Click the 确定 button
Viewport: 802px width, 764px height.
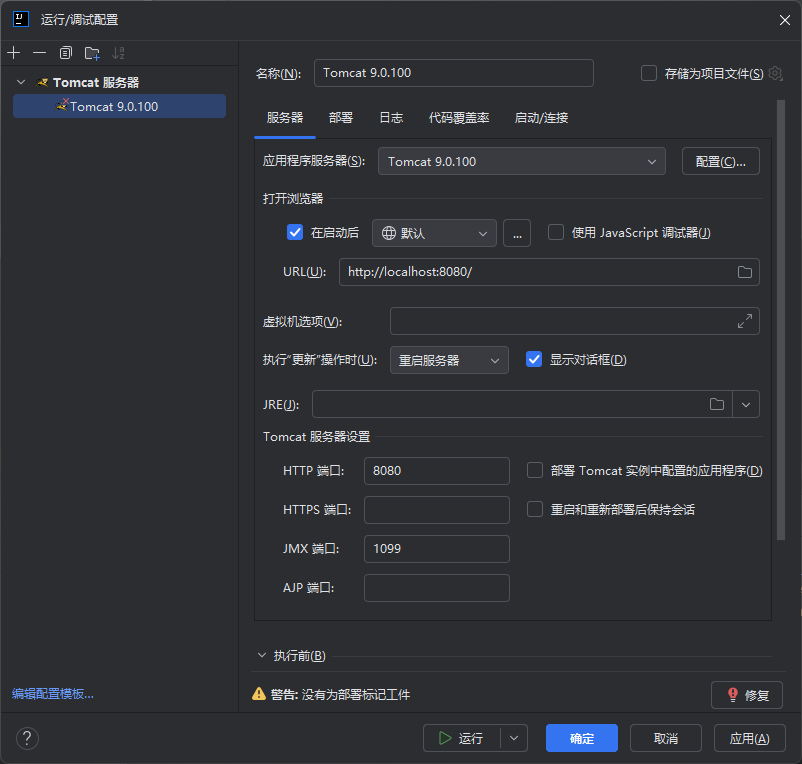pyautogui.click(x=582, y=738)
